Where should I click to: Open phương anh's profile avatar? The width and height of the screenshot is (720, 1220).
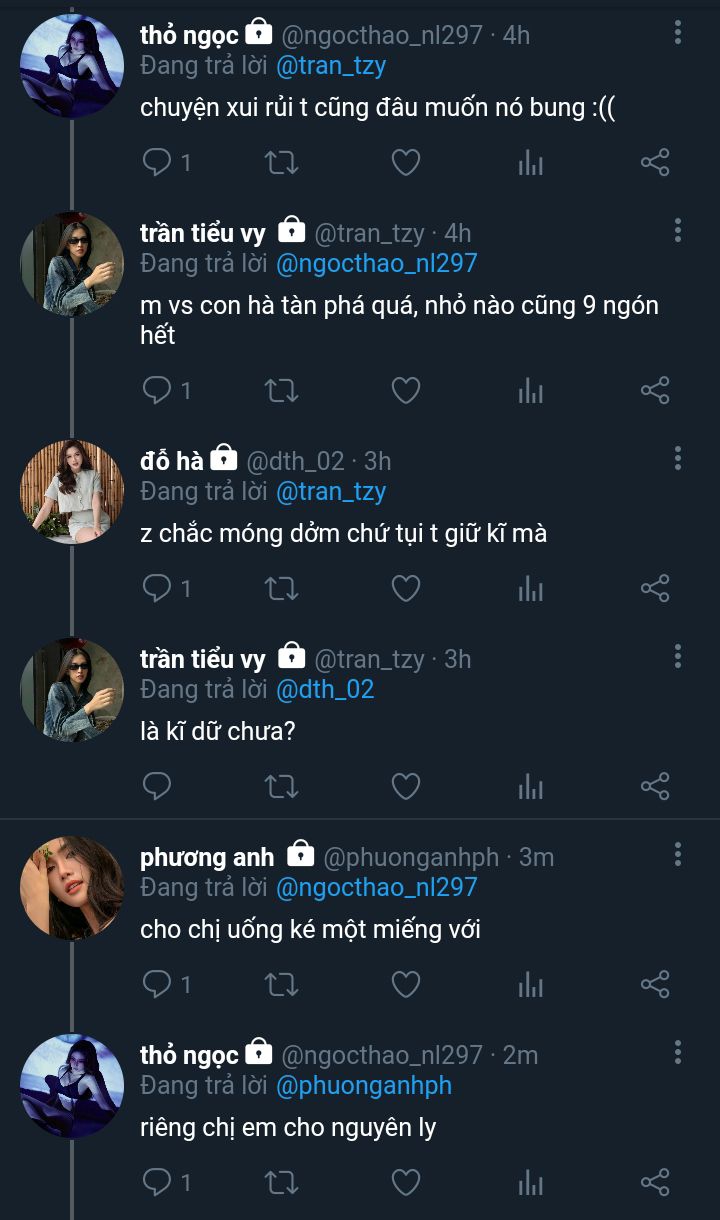[72, 887]
